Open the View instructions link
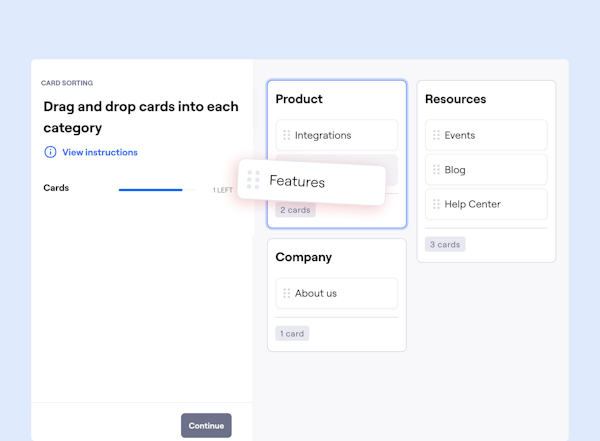 (100, 152)
